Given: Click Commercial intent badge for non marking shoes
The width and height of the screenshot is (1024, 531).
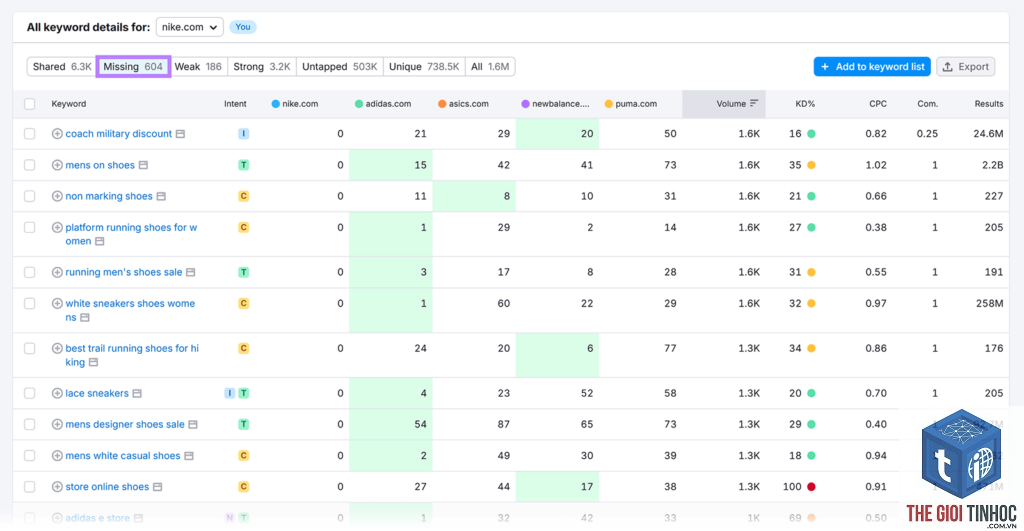Looking at the screenshot, I should [244, 196].
